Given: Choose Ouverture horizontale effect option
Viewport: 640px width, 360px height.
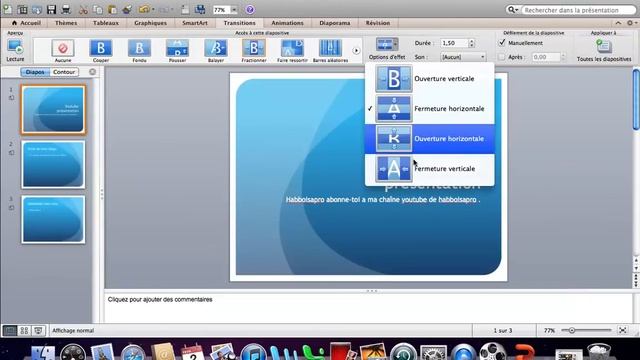Looking at the screenshot, I should [430, 139].
